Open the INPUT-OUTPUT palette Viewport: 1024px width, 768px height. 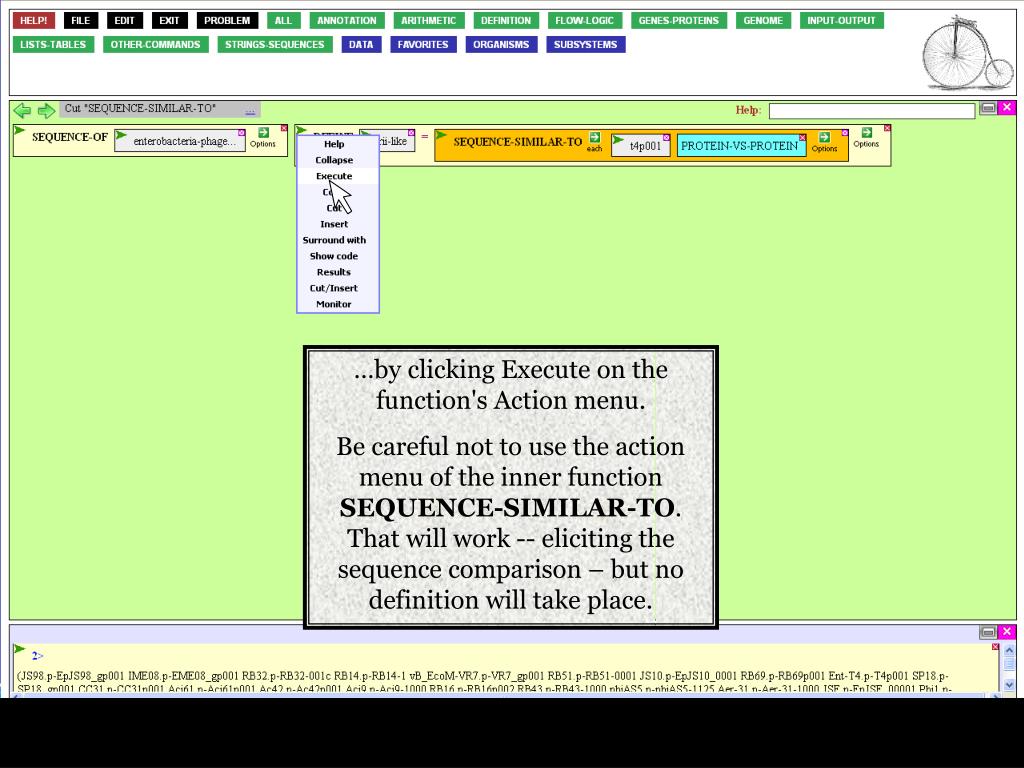(841, 20)
